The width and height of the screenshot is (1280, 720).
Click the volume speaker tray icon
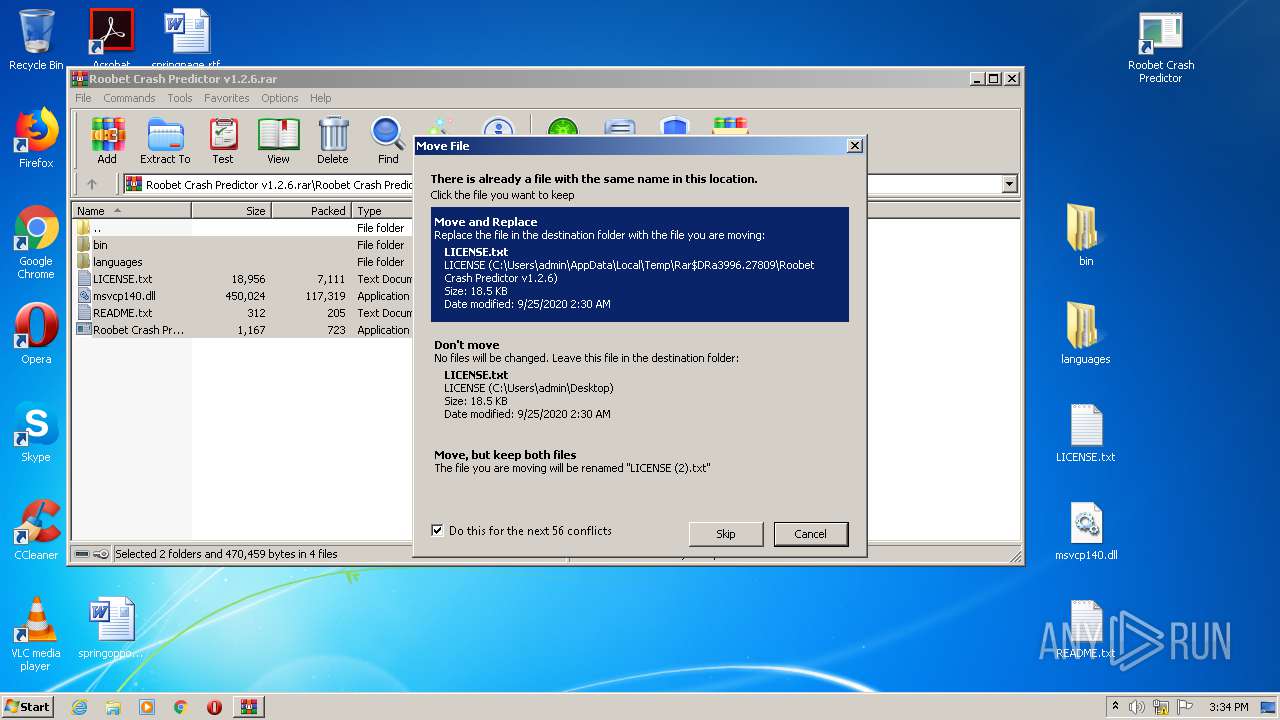pos(1137,707)
